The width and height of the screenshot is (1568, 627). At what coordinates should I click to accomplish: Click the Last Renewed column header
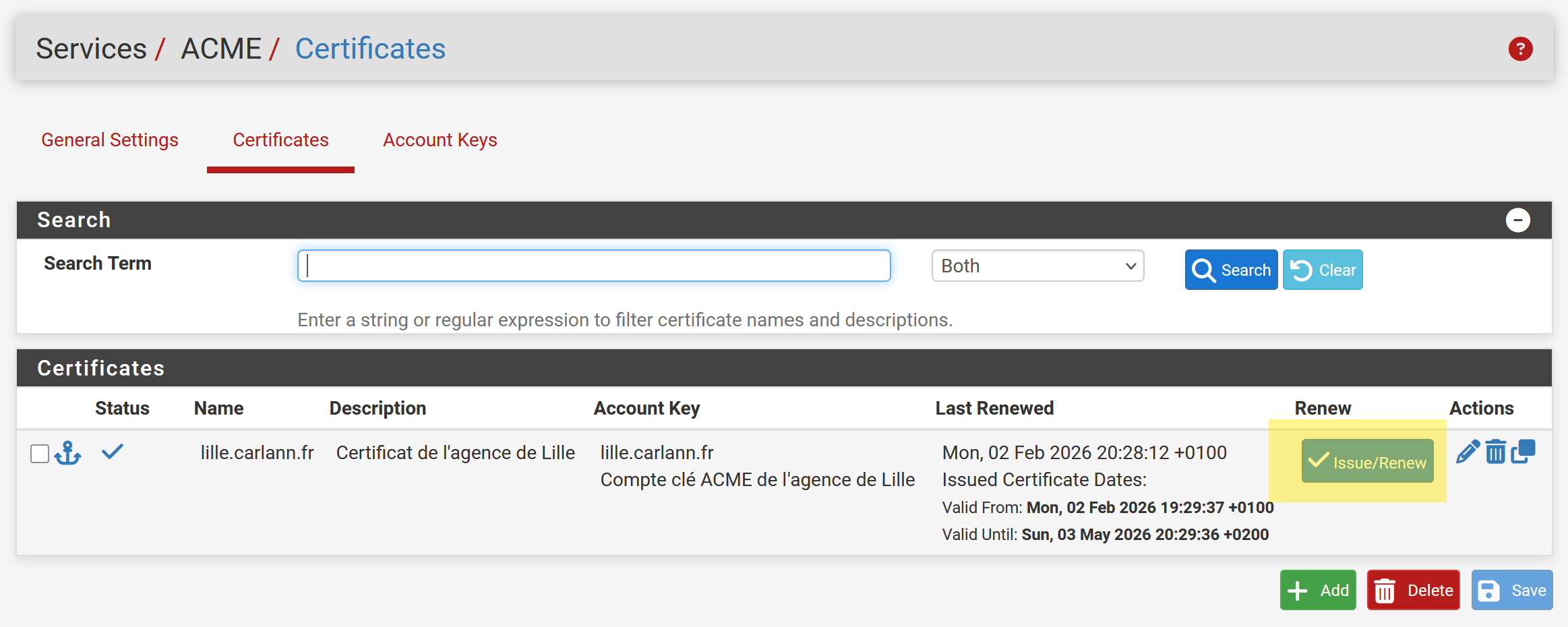coord(994,408)
